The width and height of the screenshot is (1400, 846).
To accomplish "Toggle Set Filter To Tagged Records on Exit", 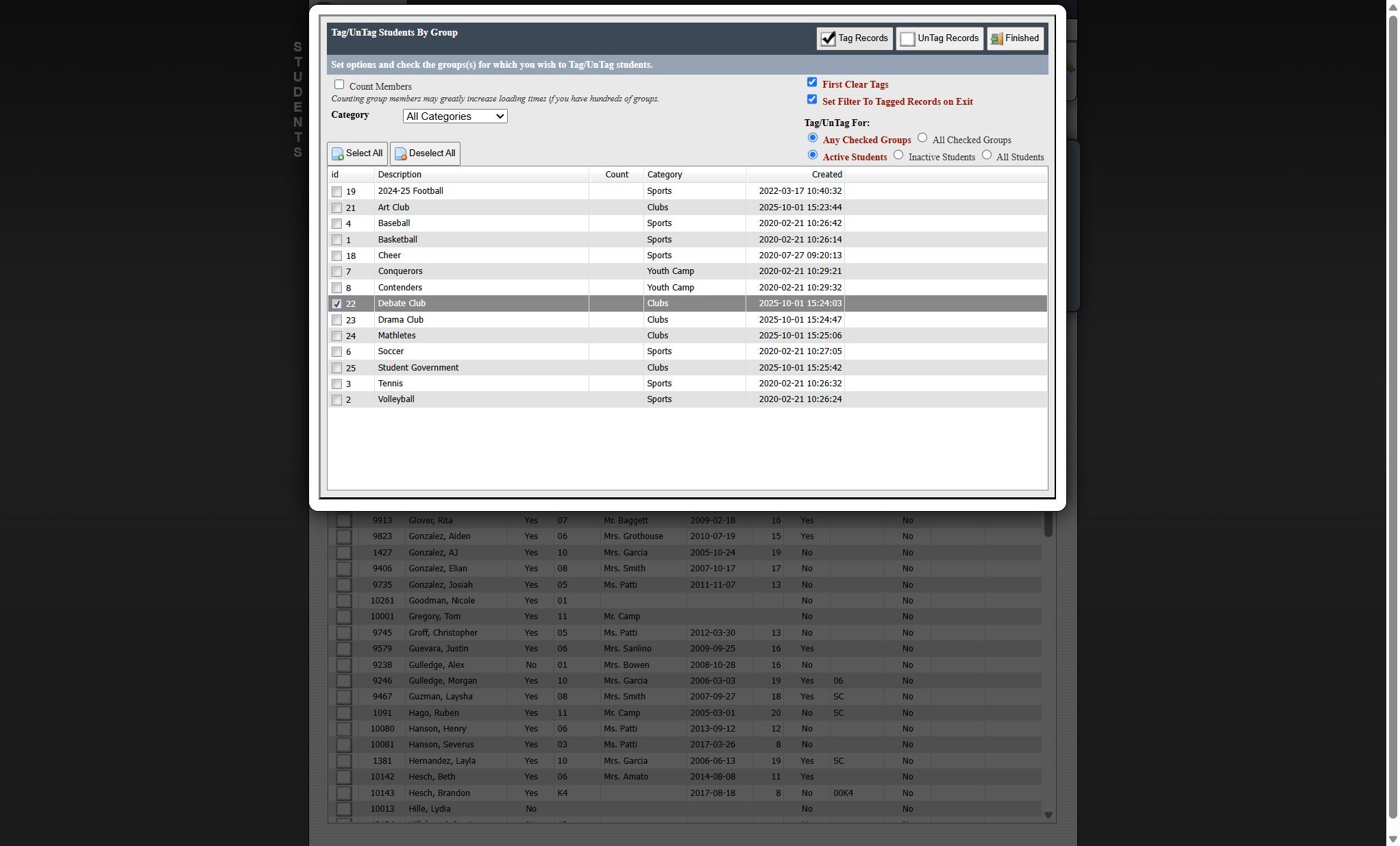I will pyautogui.click(x=812, y=99).
